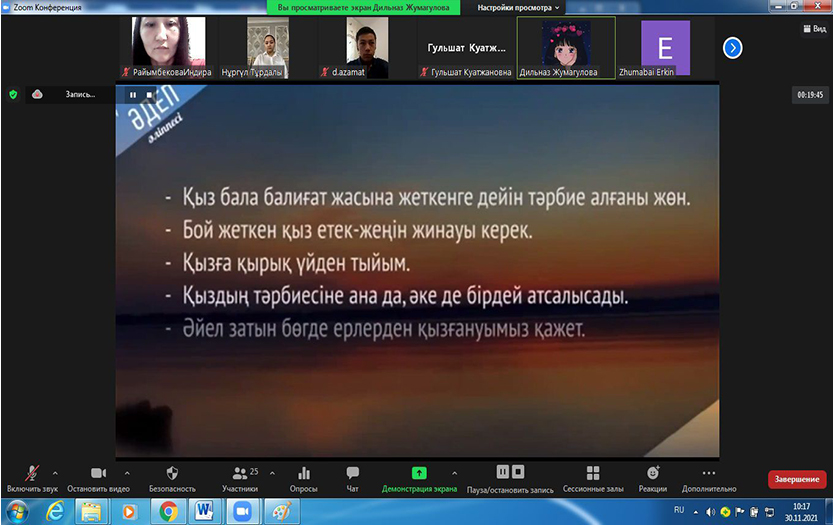Viewport: 833px width, 525px height.
Task: Toggle Пауза/остановить запись recording control
Action: click(x=510, y=472)
